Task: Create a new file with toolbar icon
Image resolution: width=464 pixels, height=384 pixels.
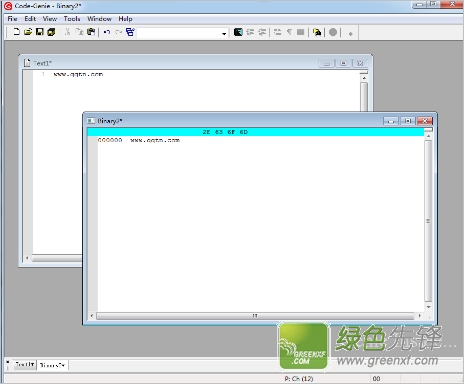Action: click(16, 32)
